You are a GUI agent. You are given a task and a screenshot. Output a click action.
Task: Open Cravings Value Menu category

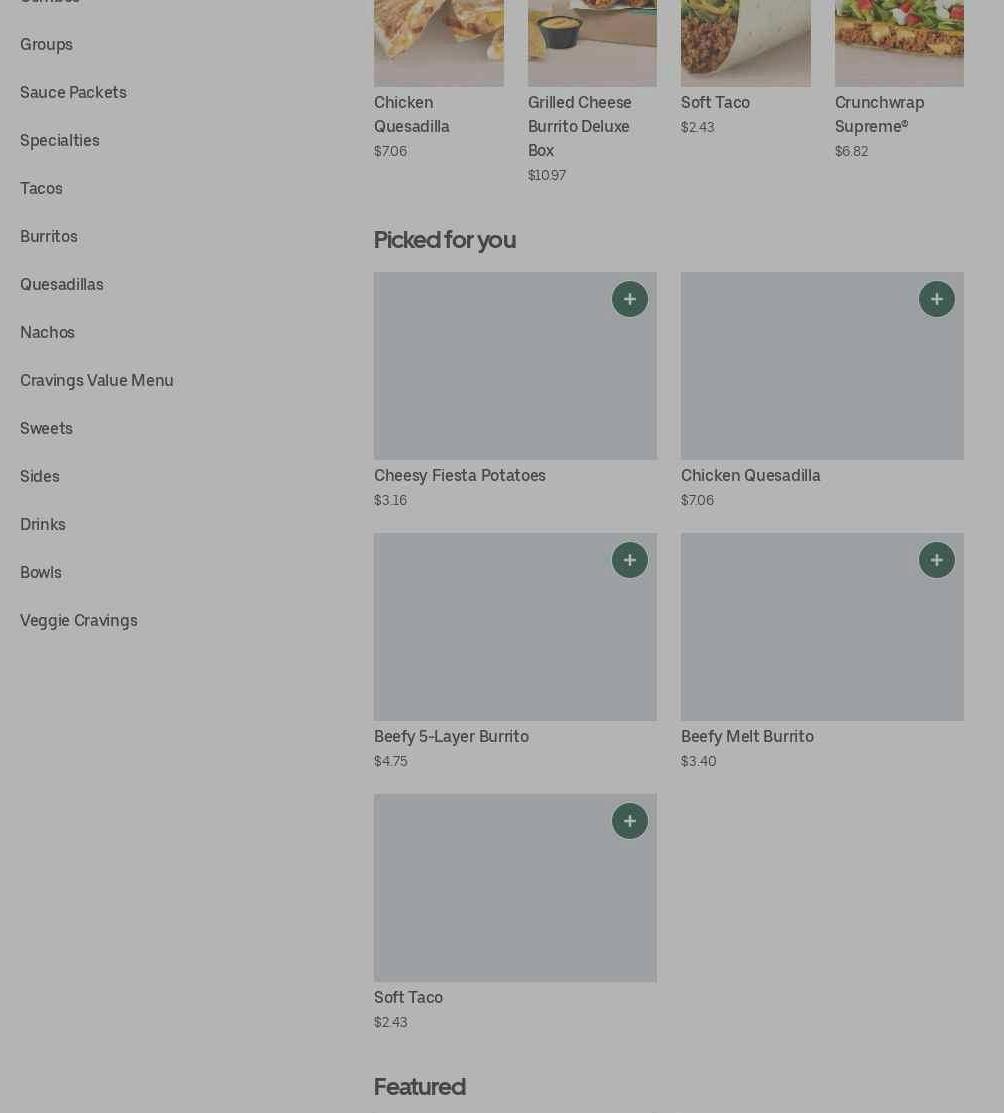(97, 380)
